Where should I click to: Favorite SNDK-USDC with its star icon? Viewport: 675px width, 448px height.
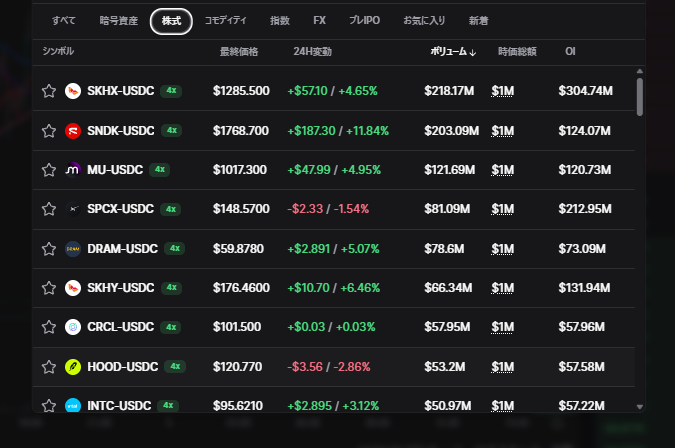pos(49,131)
